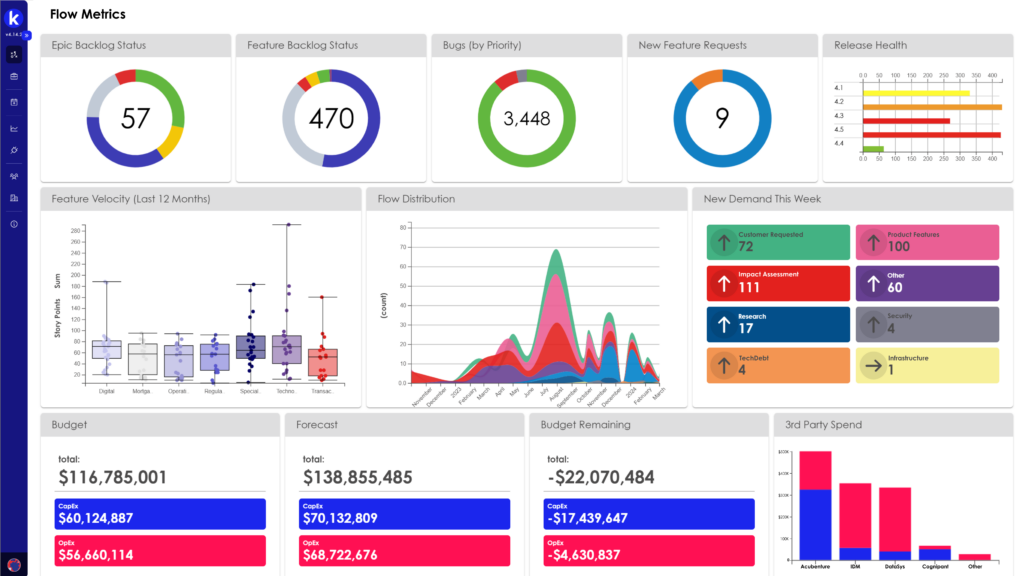The image size is (1024, 576).
Task: Open the settings gear icon in the sidebar
Action: (x=14, y=150)
